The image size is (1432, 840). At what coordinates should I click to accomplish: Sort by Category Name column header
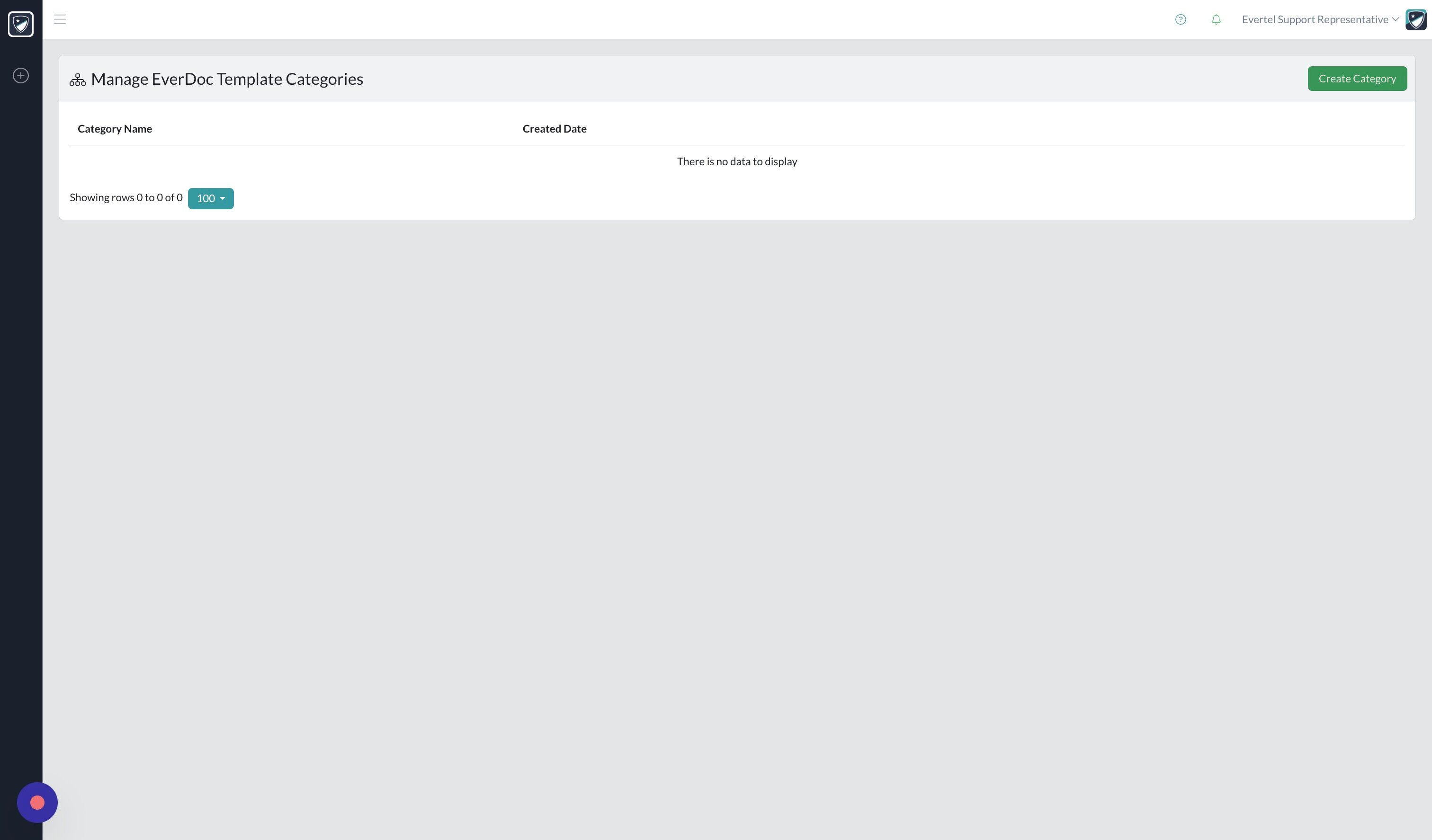[x=115, y=129]
